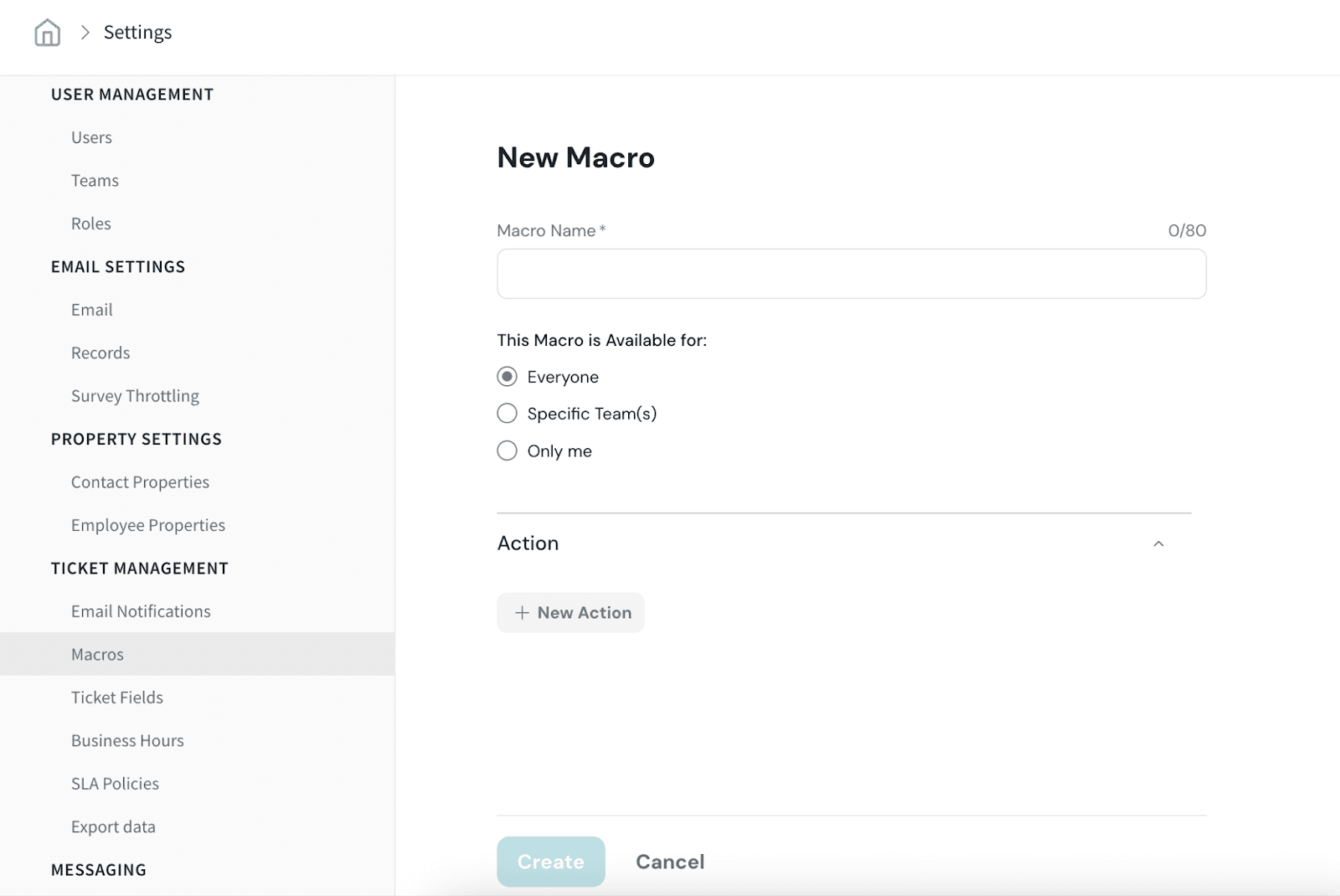This screenshot has height=896, width=1340.
Task: Click the home icon in breadcrumb
Action: [47, 33]
